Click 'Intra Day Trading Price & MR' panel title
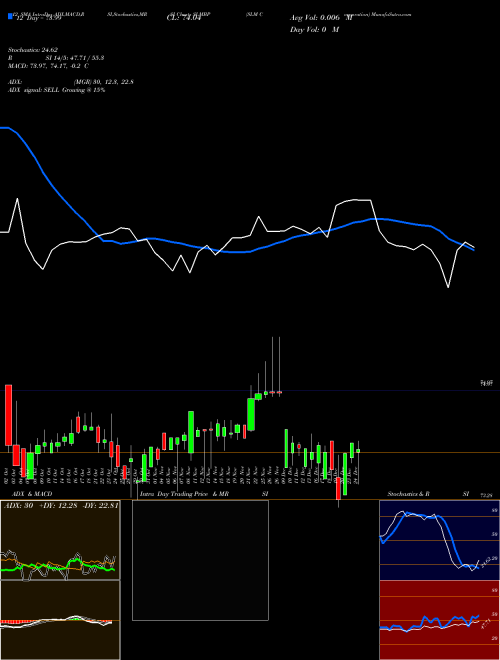The image size is (500, 660). 184,494
